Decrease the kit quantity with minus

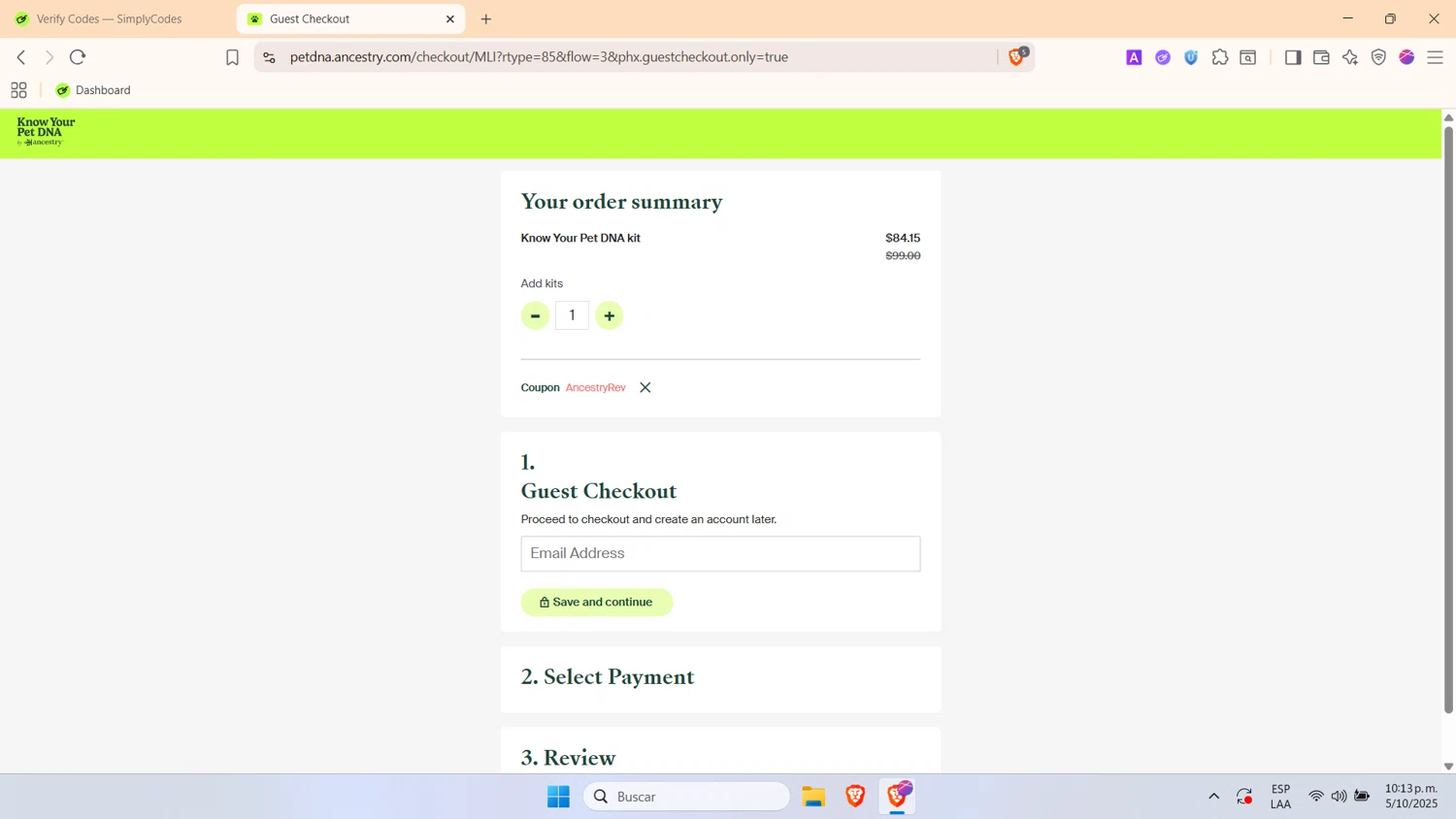[x=535, y=315]
